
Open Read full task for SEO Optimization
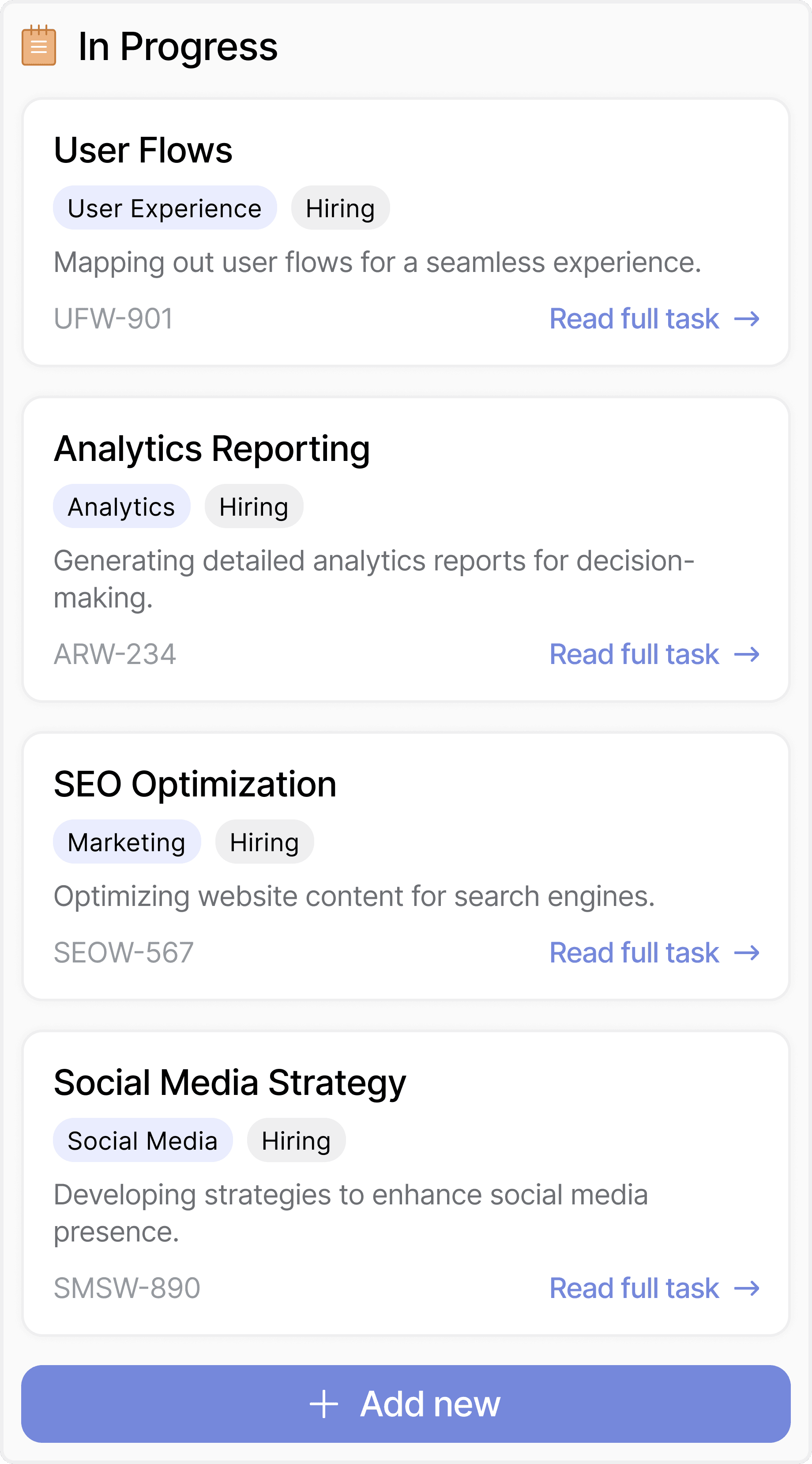[634, 952]
